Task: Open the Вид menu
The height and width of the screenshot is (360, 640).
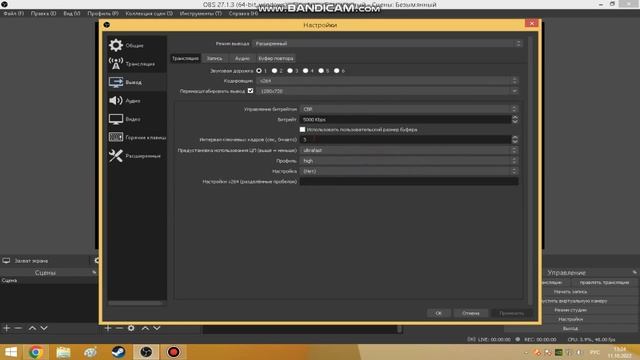Action: coord(72,13)
